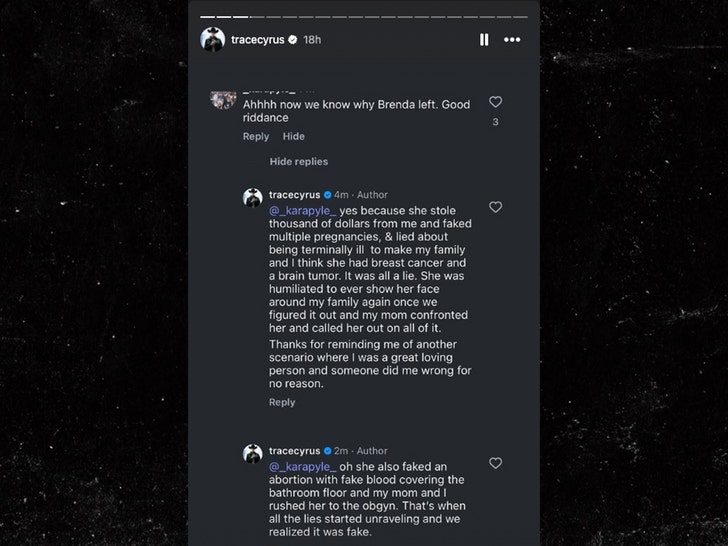Open tracecyrus username in story header
Image resolution: width=728 pixels, height=546 pixels.
click(x=257, y=40)
